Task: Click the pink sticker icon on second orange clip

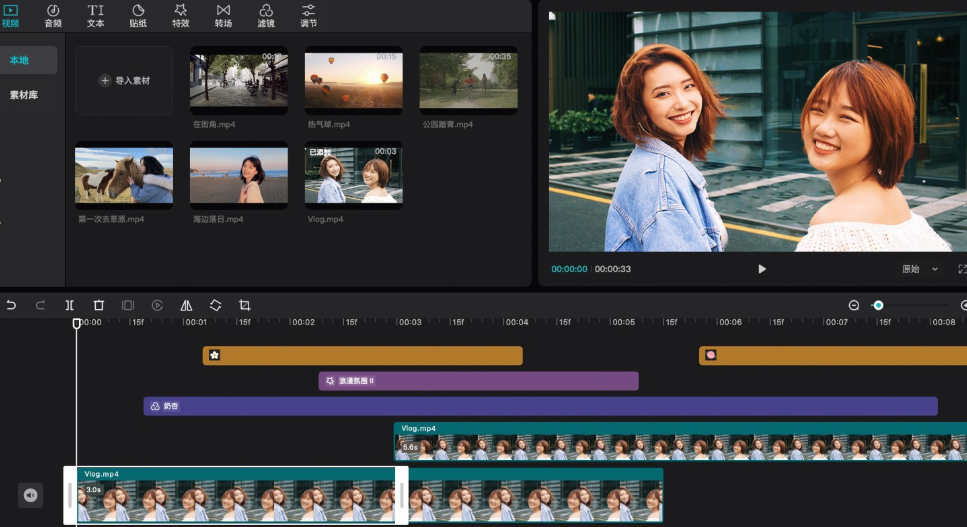Action: (710, 355)
